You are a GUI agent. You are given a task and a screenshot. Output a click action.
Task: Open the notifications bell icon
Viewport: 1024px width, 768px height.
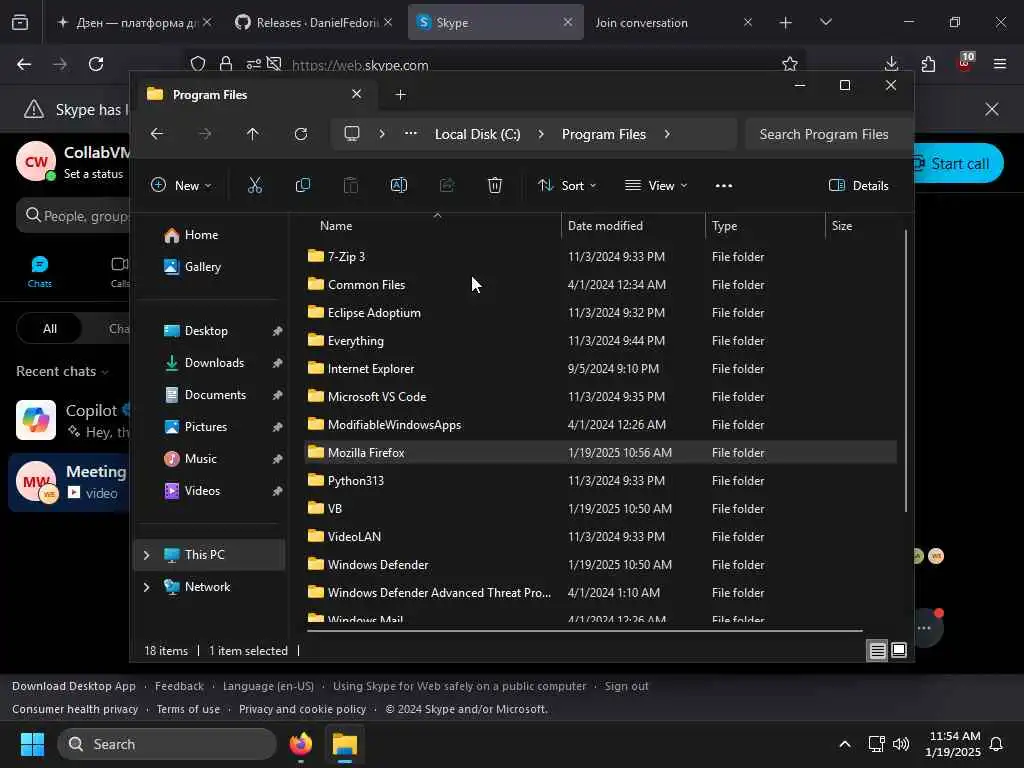click(997, 744)
